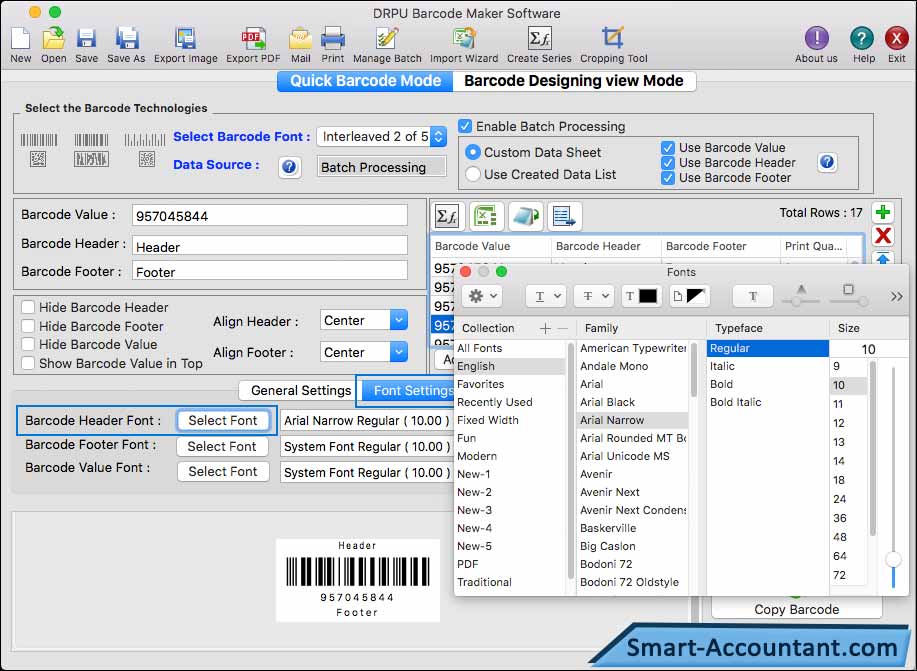Click the sigma series icon above data table
This screenshot has width=917, height=671.
pyautogui.click(x=447, y=217)
